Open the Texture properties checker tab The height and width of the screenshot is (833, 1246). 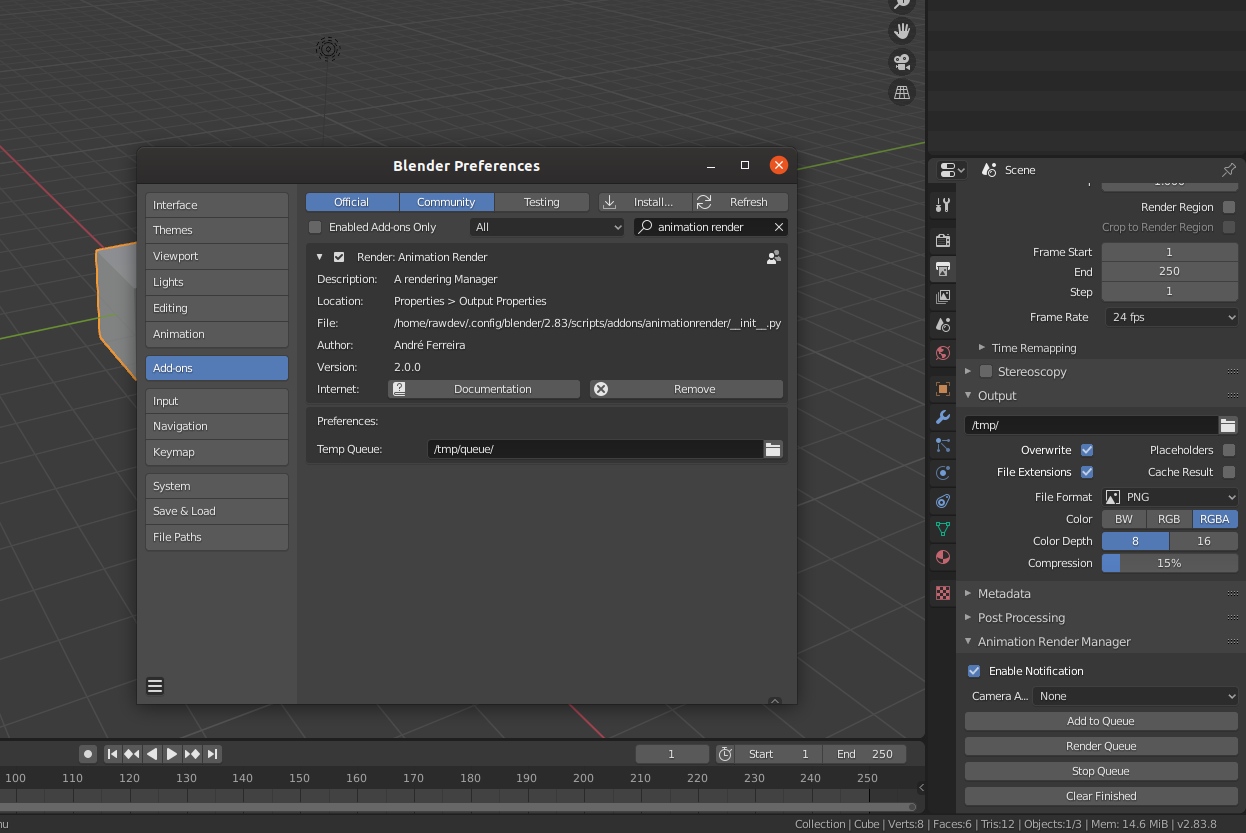(942, 593)
